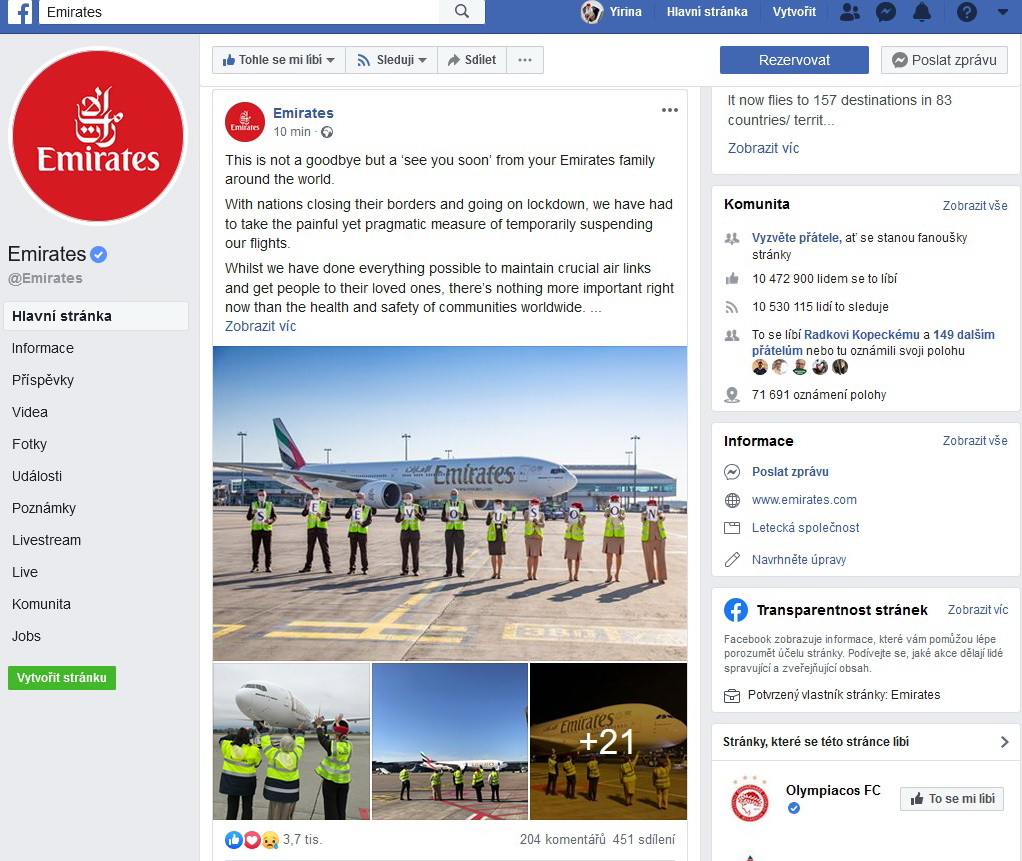The width and height of the screenshot is (1022, 861).
Task: Click the Emirates search input field
Action: coord(239,12)
